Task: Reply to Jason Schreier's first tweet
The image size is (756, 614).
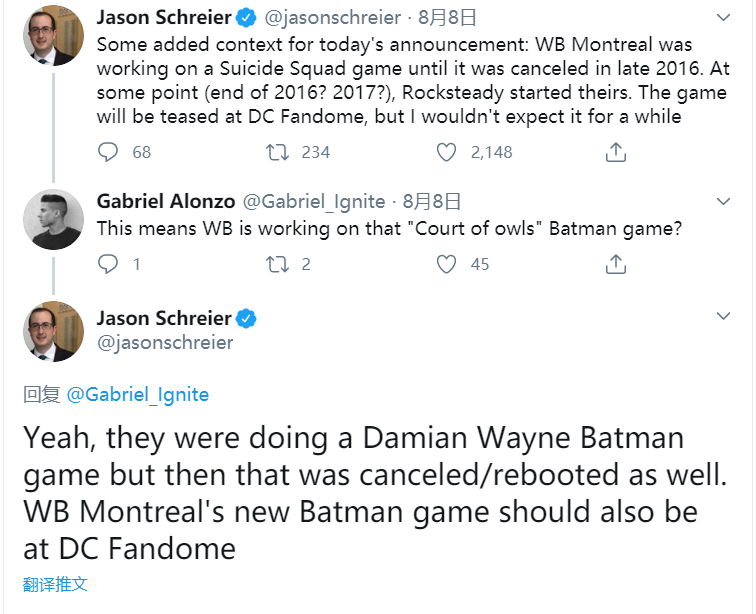Action: click(109, 152)
